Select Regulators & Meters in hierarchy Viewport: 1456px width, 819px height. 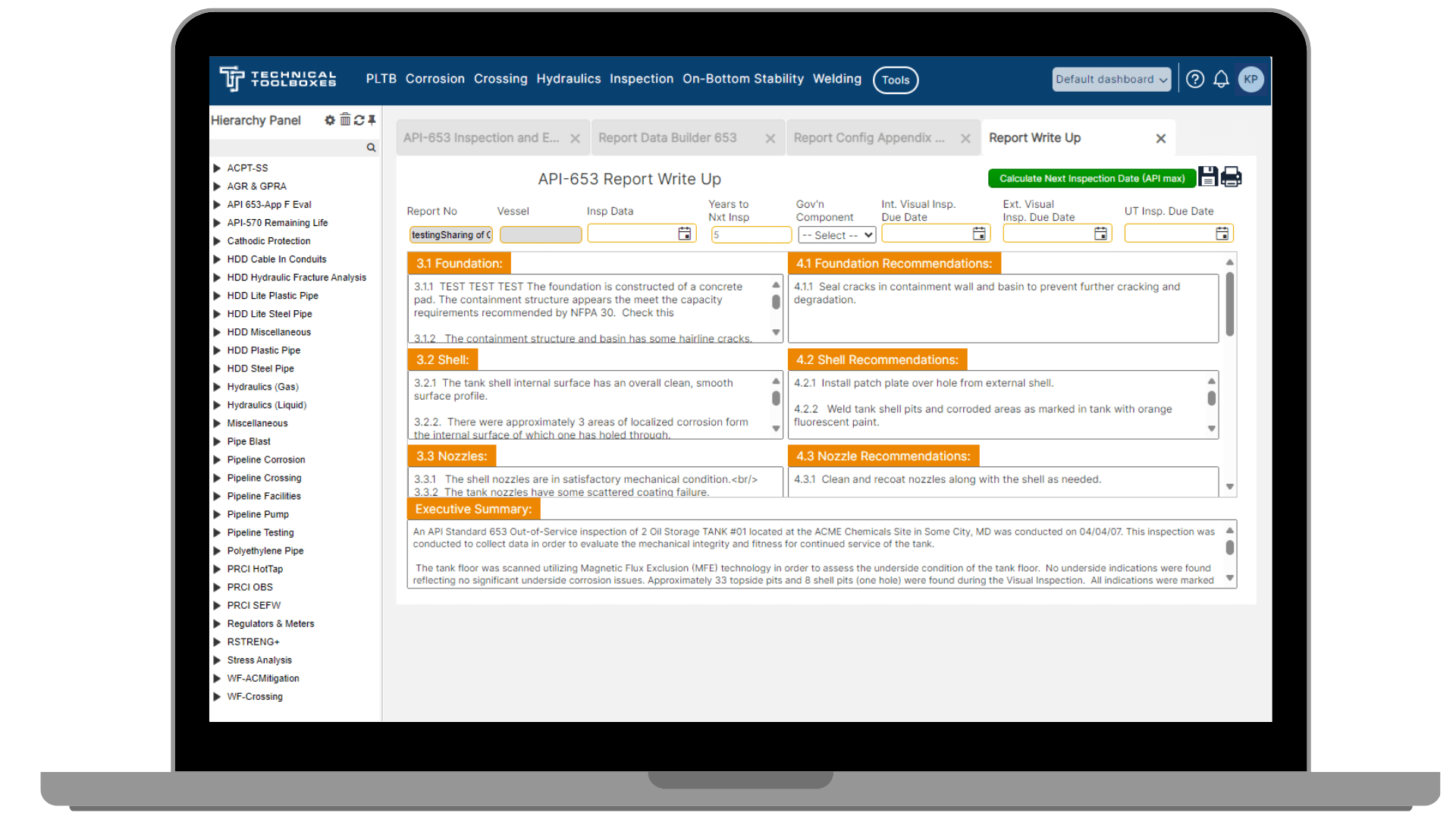tap(271, 623)
